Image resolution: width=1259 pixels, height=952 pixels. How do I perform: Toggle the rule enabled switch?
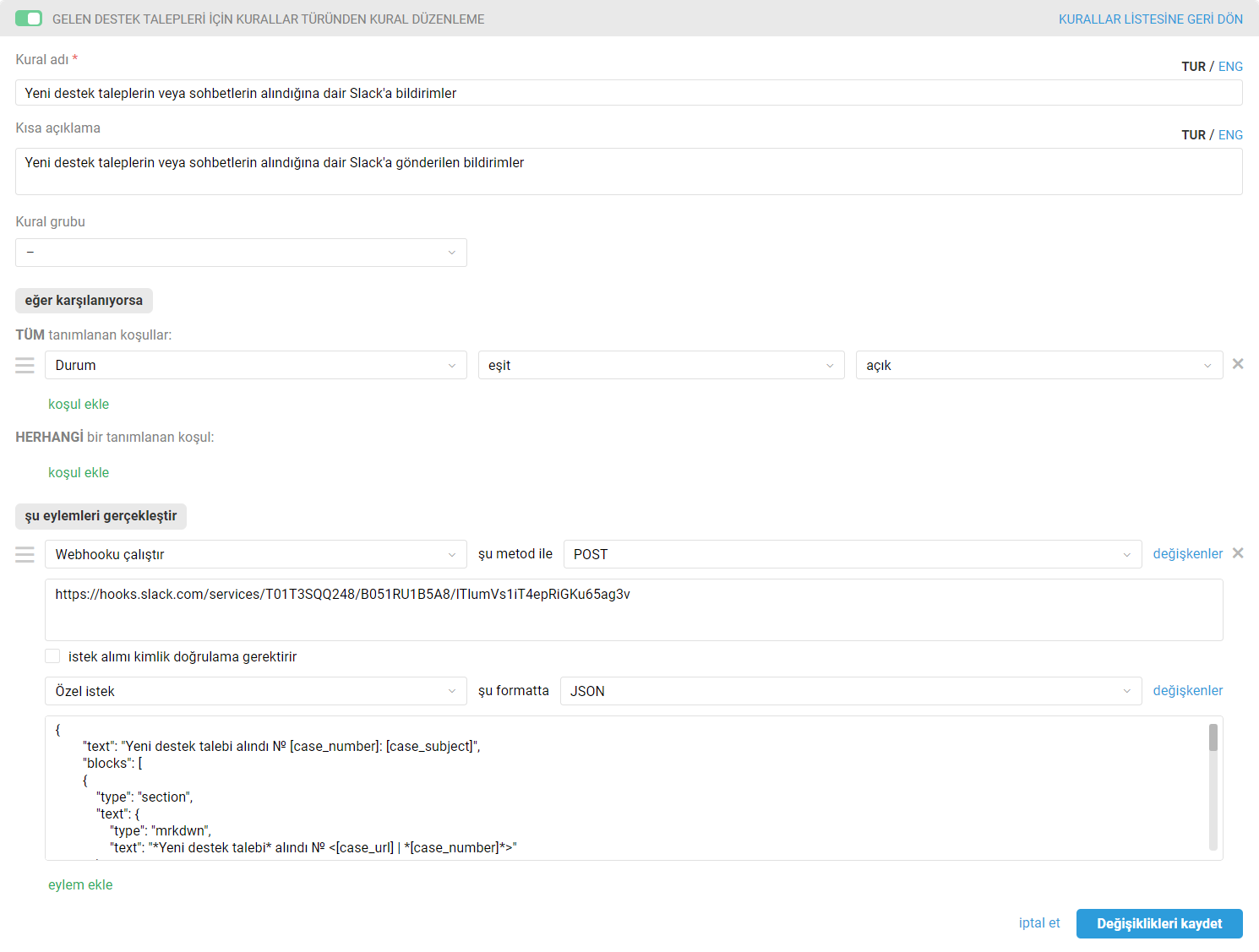tap(29, 19)
